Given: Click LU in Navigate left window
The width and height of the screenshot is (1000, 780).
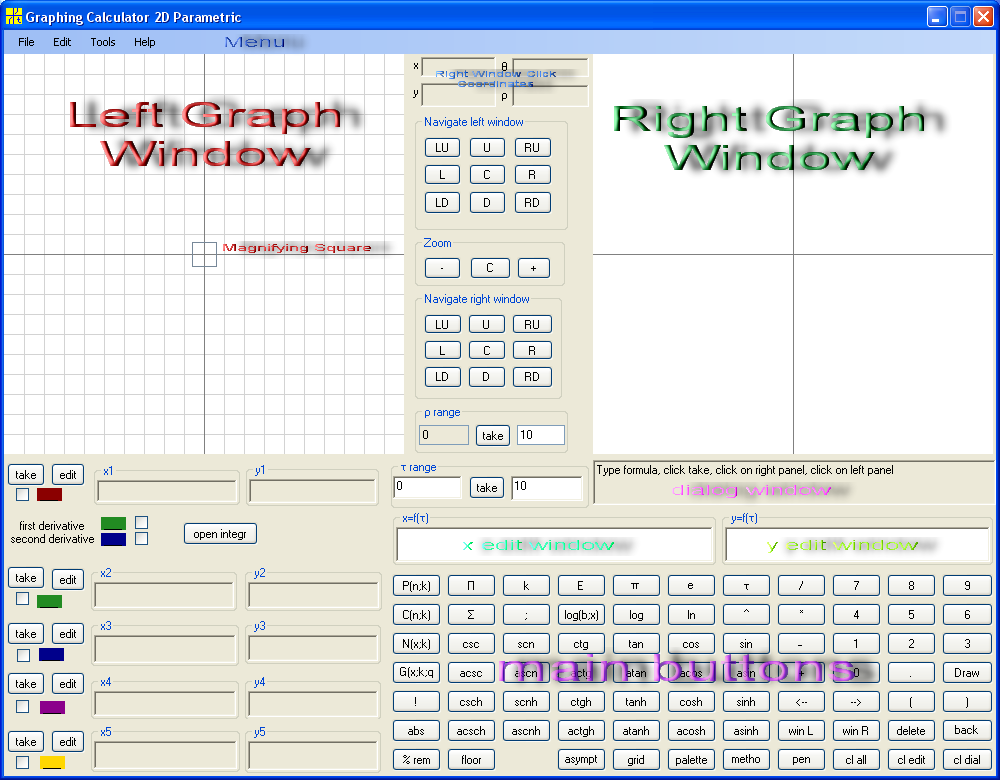Looking at the screenshot, I should [441, 147].
